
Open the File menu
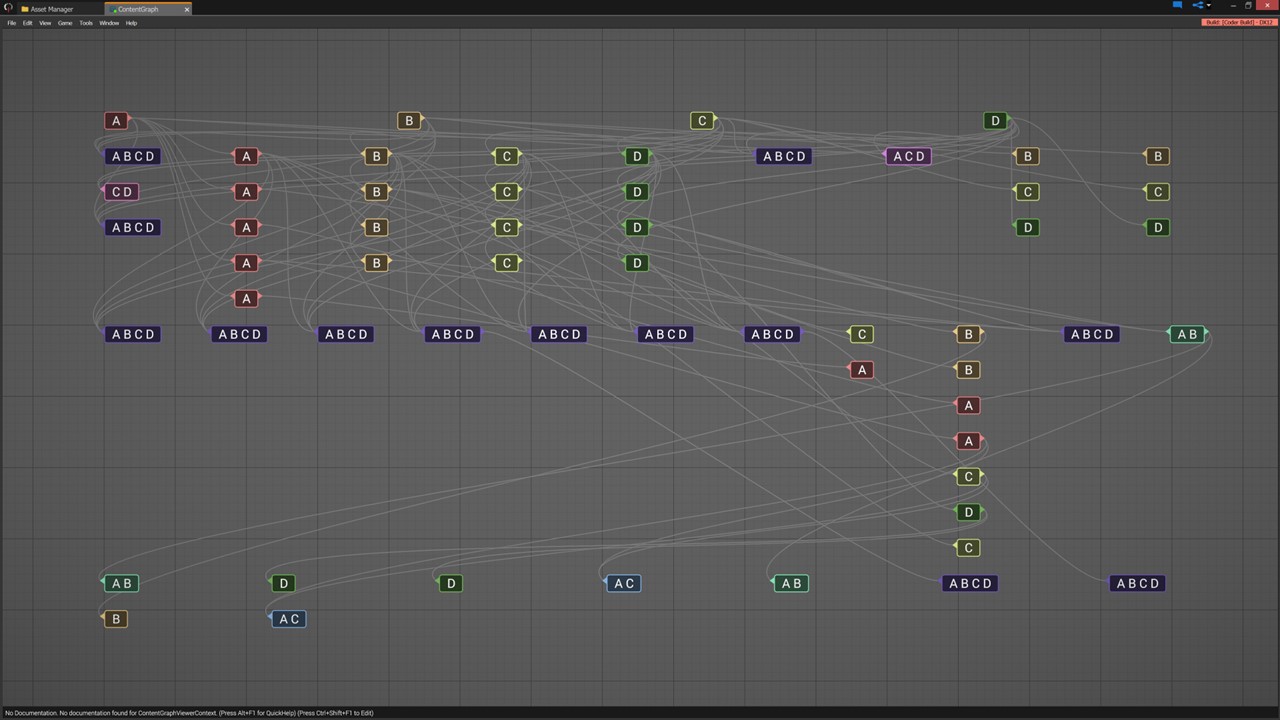(12, 23)
